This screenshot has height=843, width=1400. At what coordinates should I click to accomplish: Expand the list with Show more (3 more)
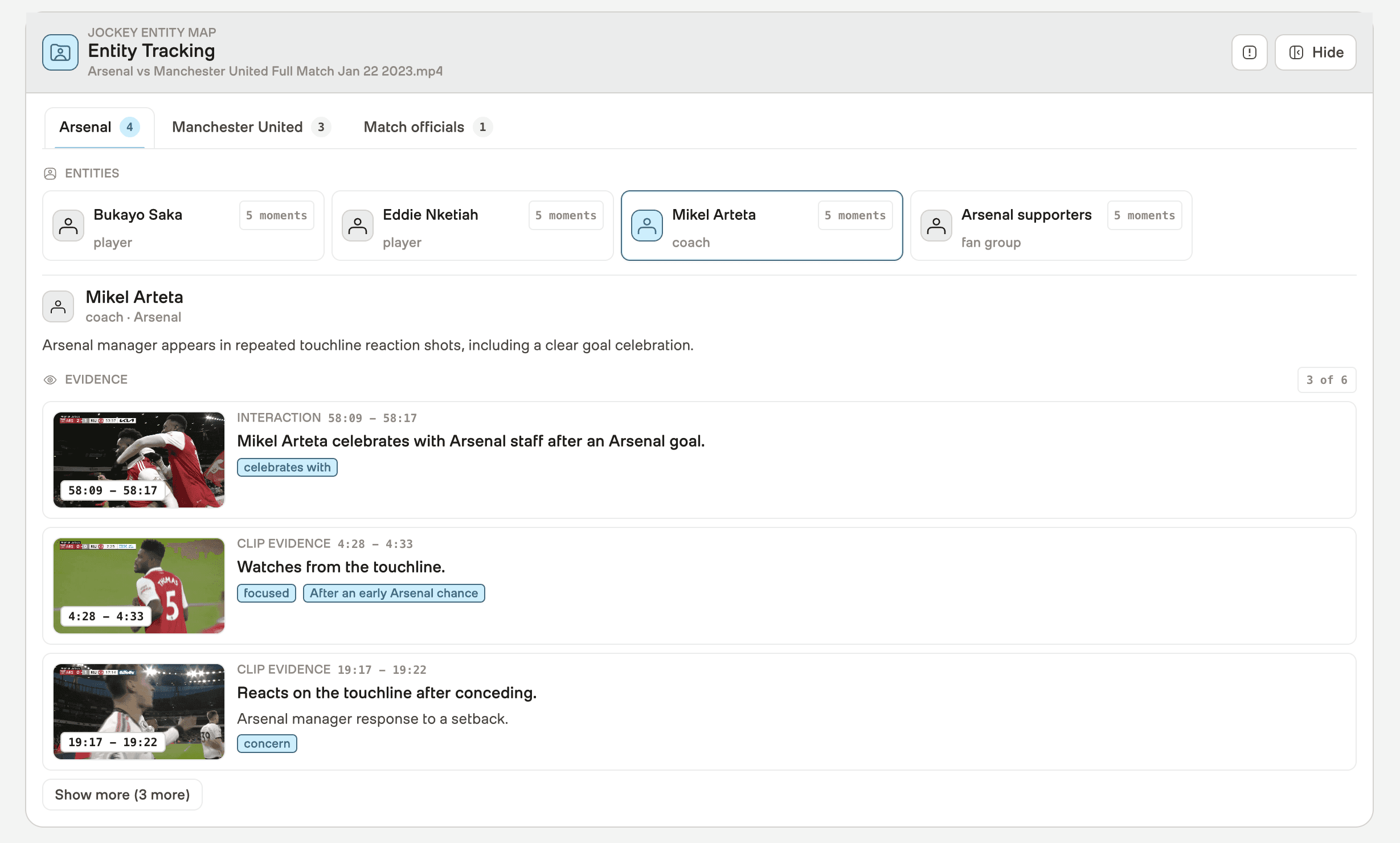click(122, 795)
